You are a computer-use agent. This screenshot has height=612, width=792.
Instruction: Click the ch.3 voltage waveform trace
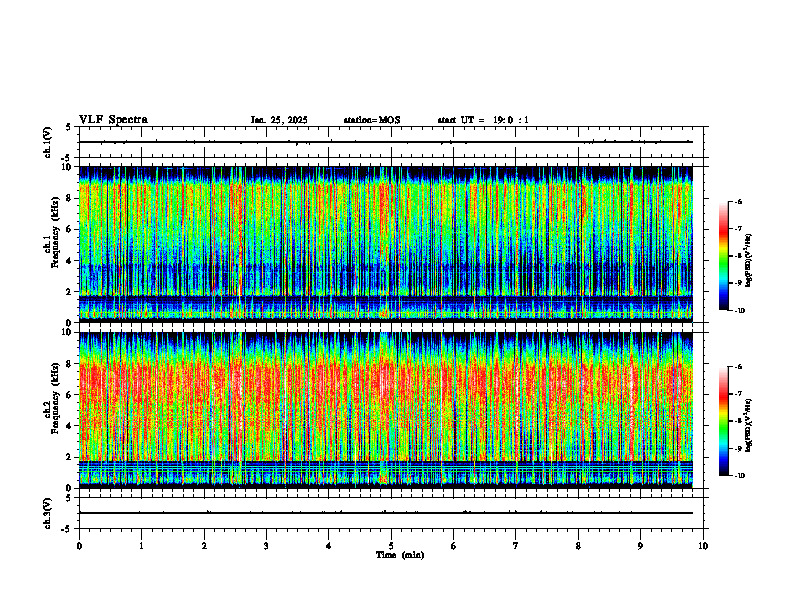tap(386, 513)
